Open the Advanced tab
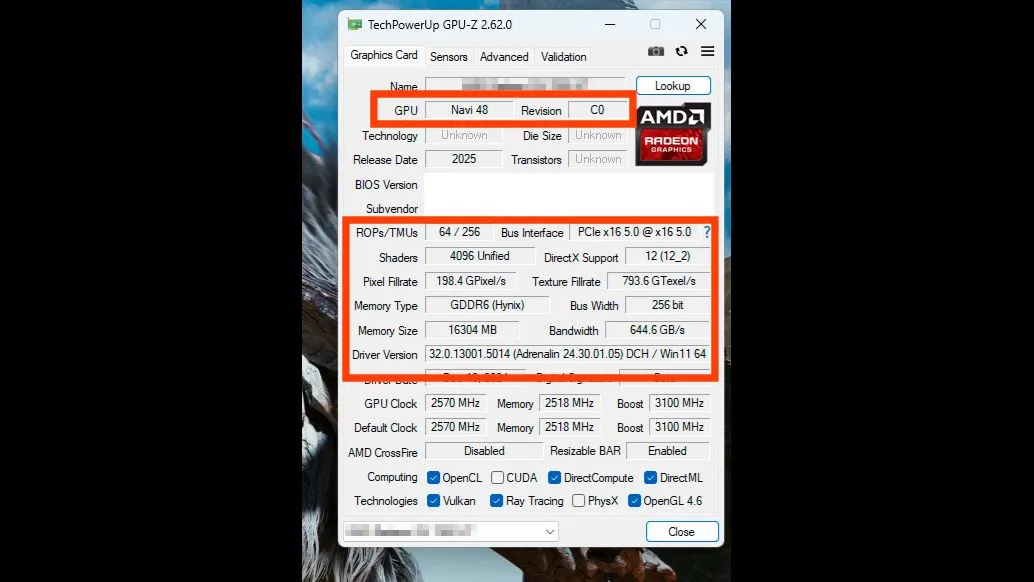 (x=504, y=57)
